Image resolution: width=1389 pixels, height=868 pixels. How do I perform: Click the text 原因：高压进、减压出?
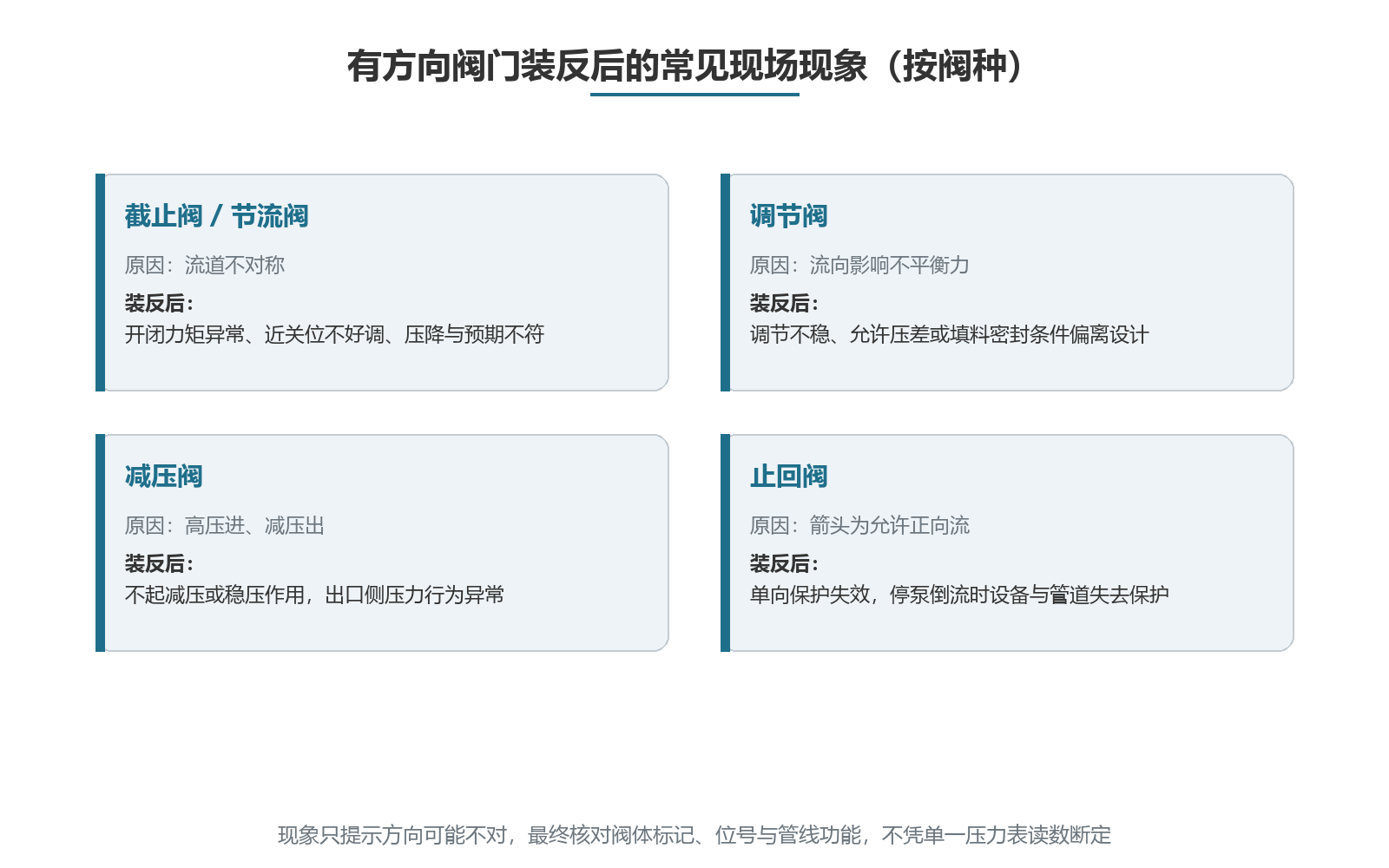[x=224, y=525]
